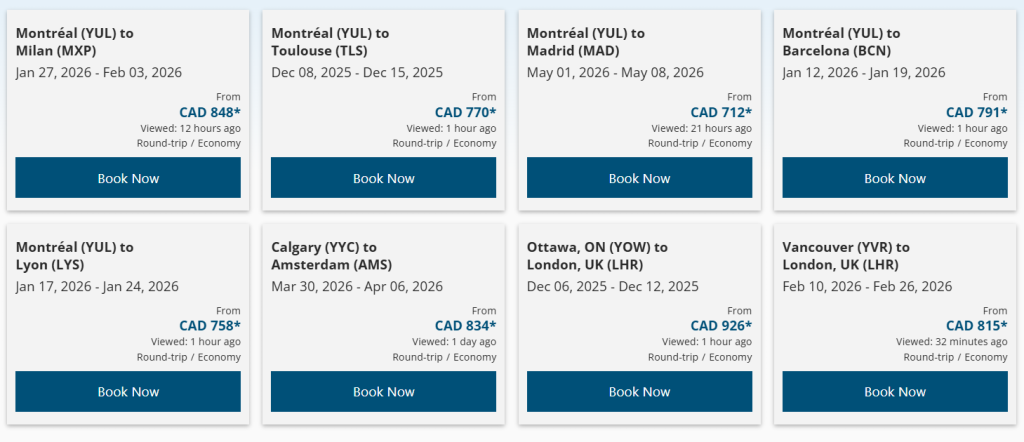Click the CAD 834 Amsterdam fare
Screen dimensions: 1024x442
click(x=465, y=325)
